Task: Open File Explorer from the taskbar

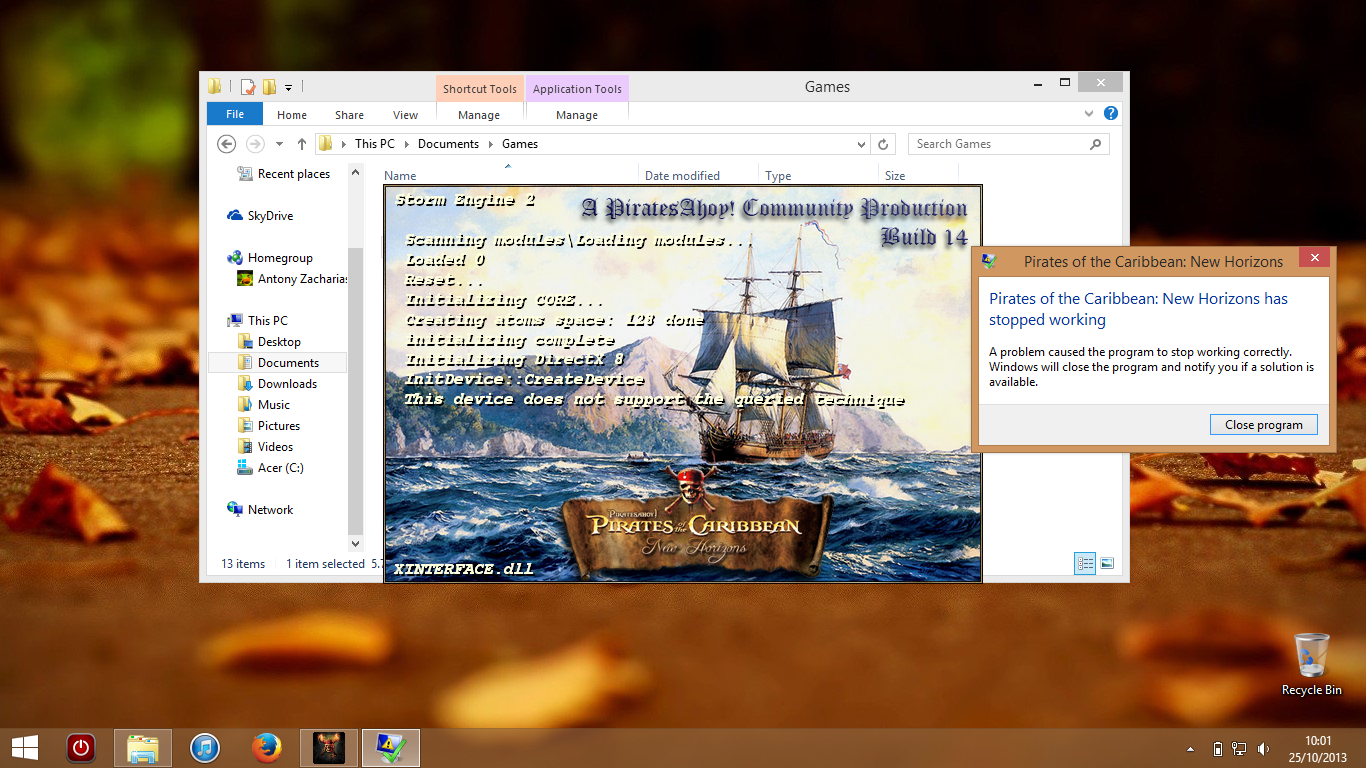Action: [143, 748]
